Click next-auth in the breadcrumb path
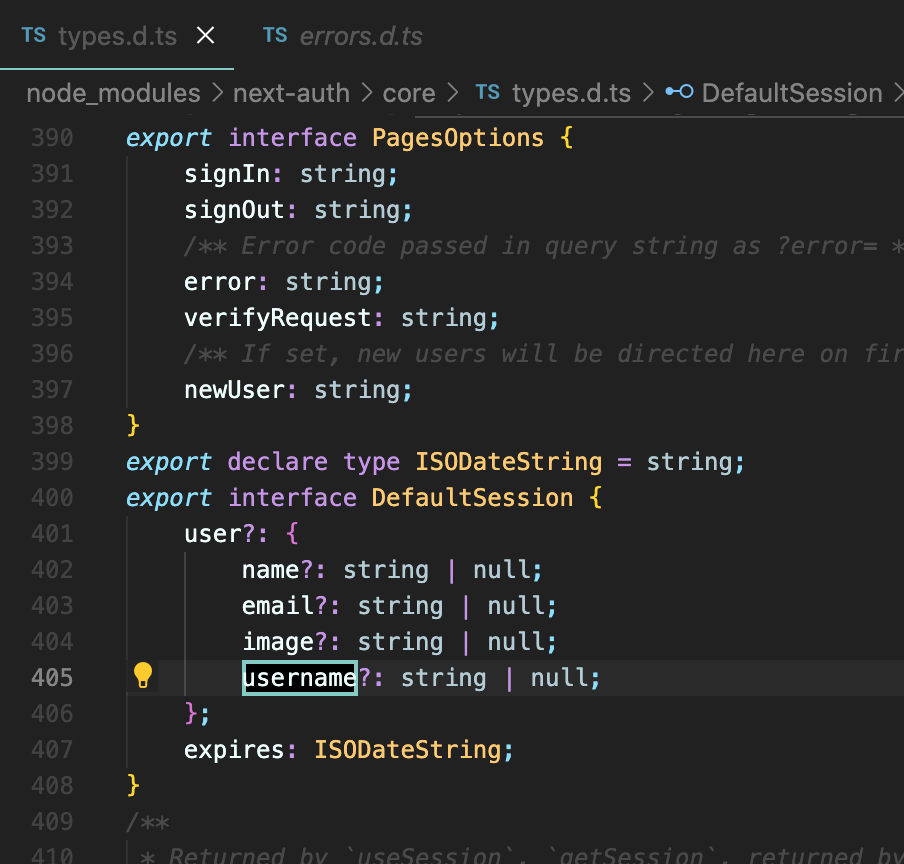This screenshot has height=864, width=904. (x=291, y=93)
